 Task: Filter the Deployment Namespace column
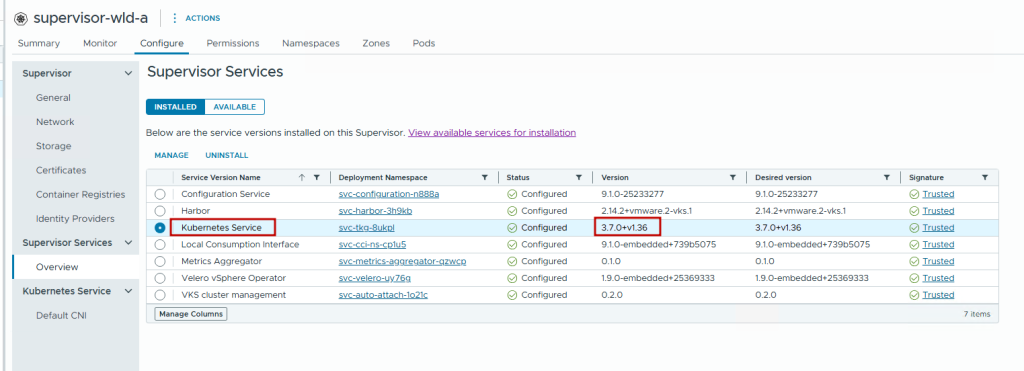pyautogui.click(x=485, y=178)
